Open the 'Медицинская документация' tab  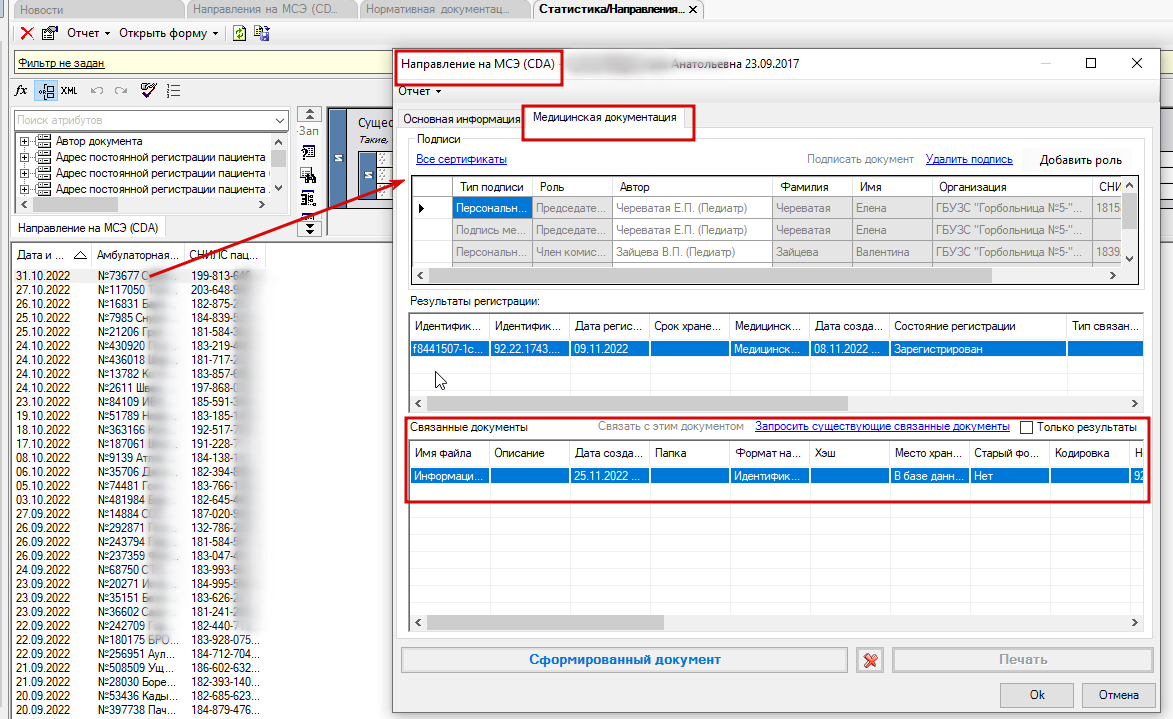point(604,117)
